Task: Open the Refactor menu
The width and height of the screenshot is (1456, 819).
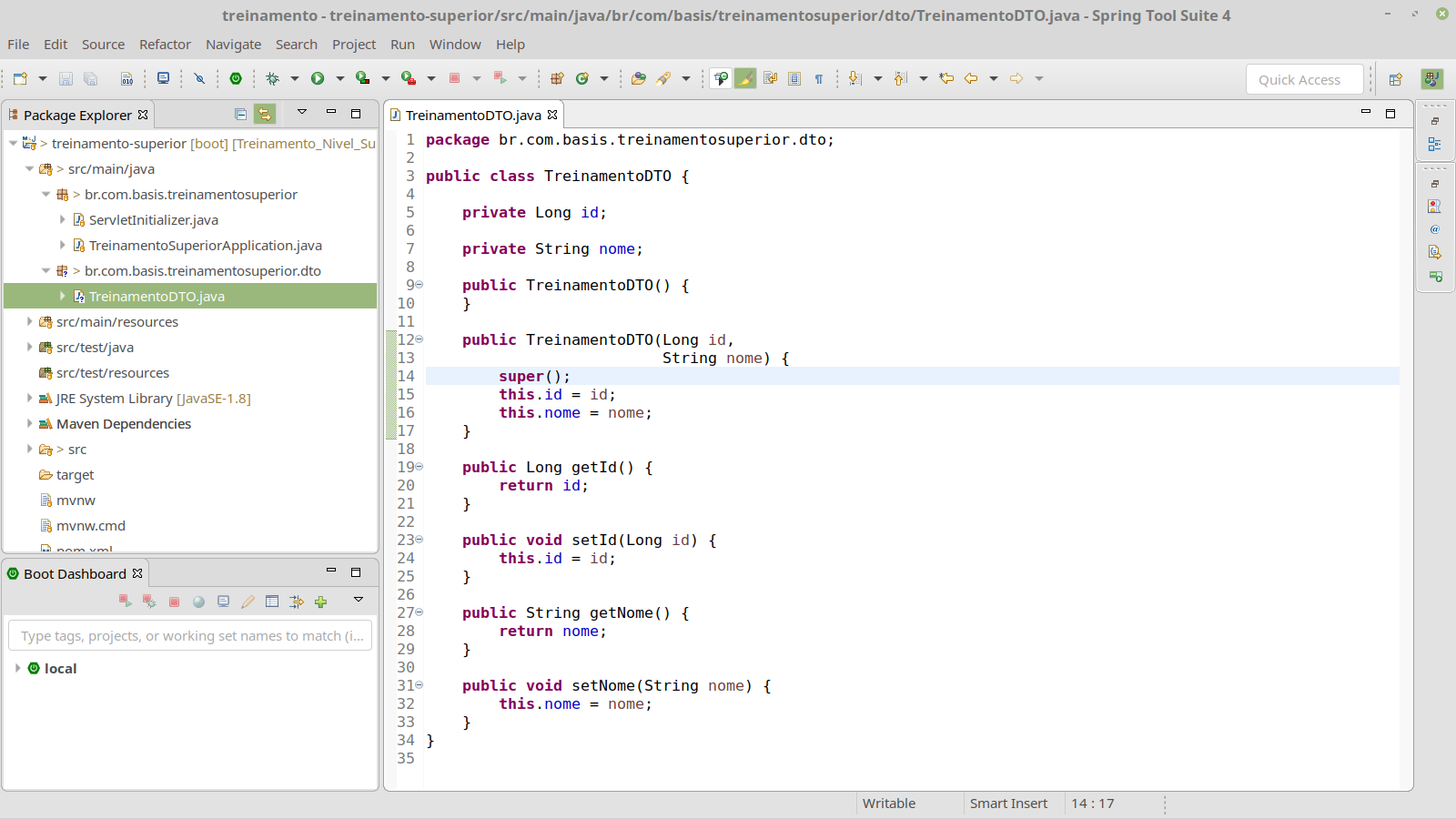Action: pos(165,45)
